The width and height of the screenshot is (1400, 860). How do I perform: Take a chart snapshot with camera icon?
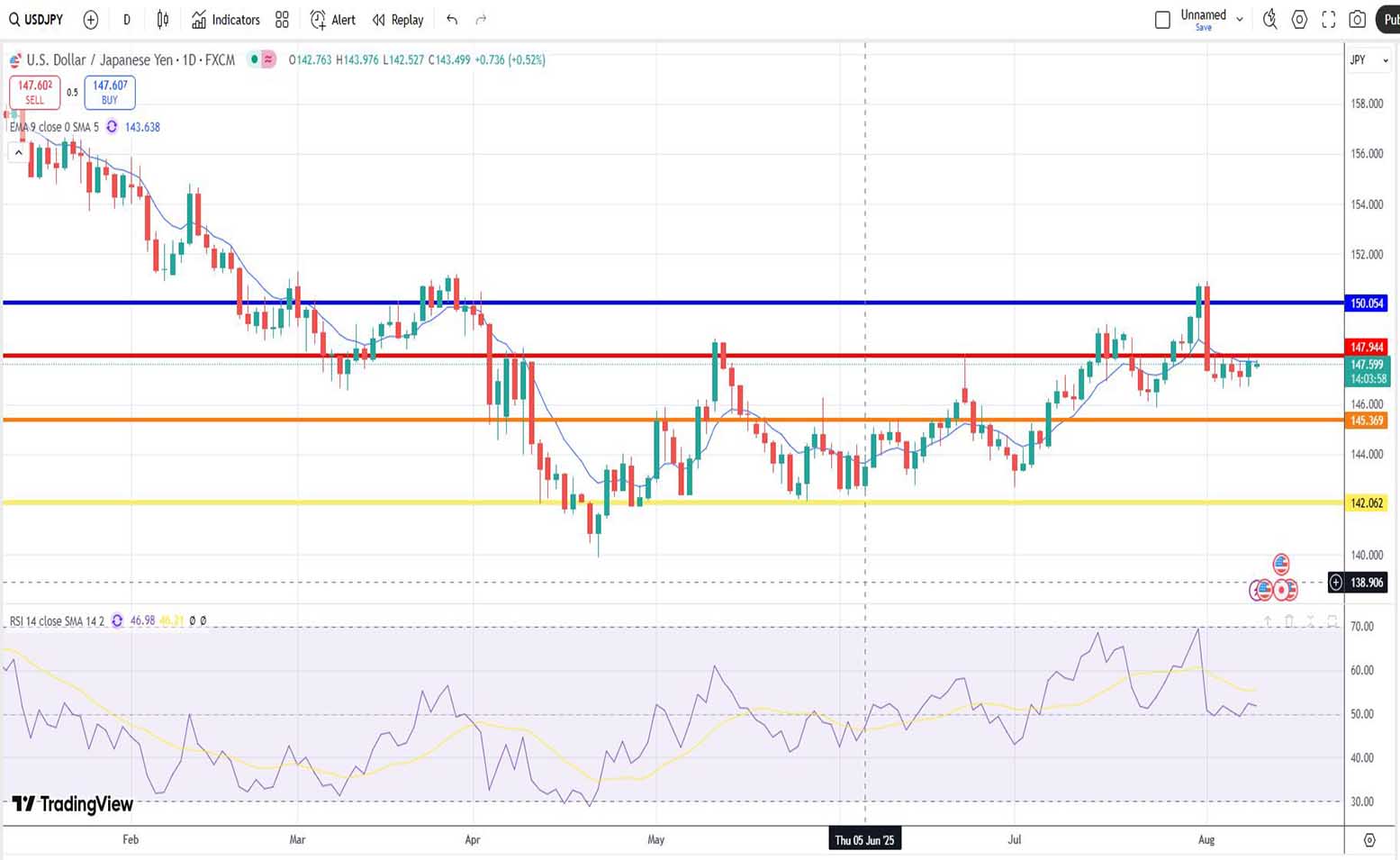[1358, 20]
